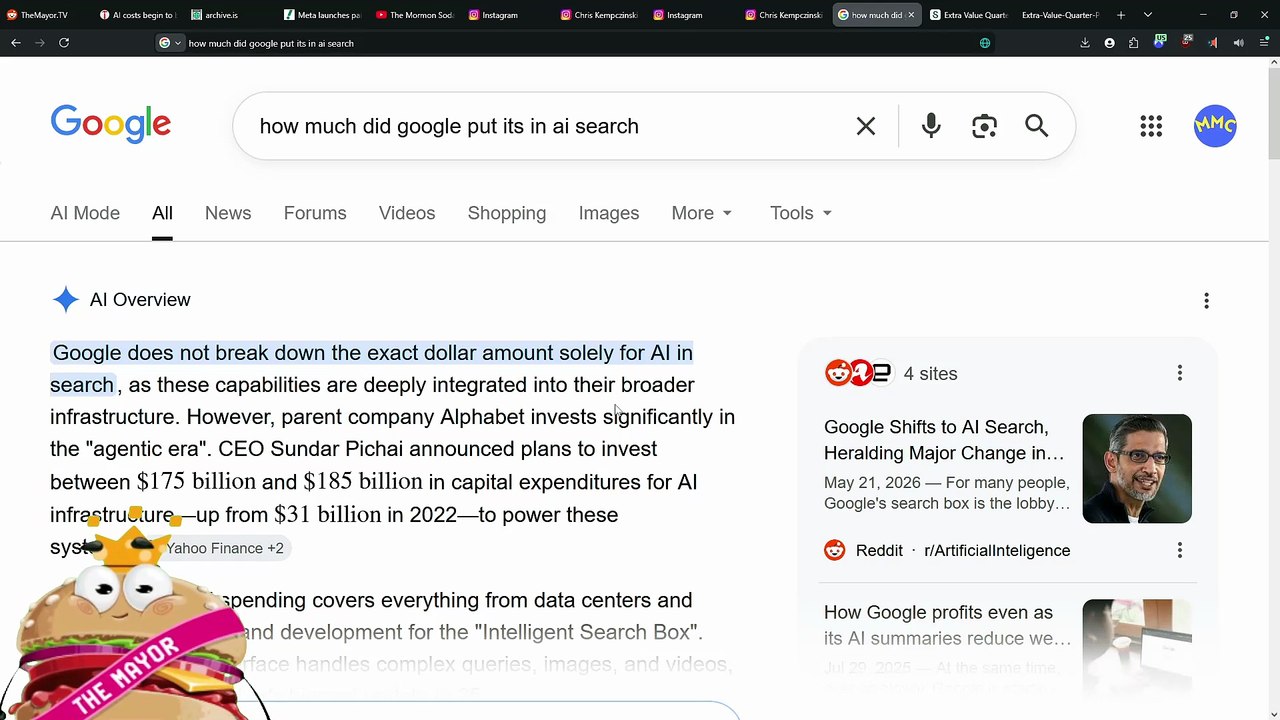Open the Google logo homepage link

(111, 125)
